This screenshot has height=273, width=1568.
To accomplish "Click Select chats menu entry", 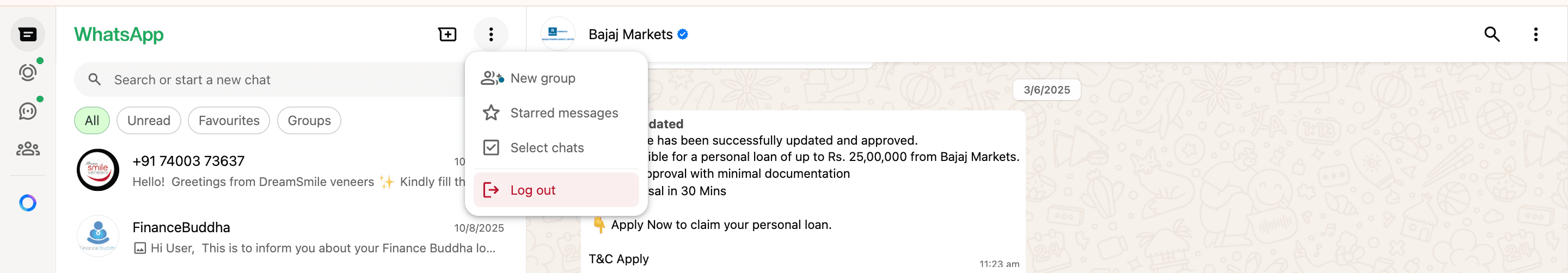I will click(x=547, y=148).
